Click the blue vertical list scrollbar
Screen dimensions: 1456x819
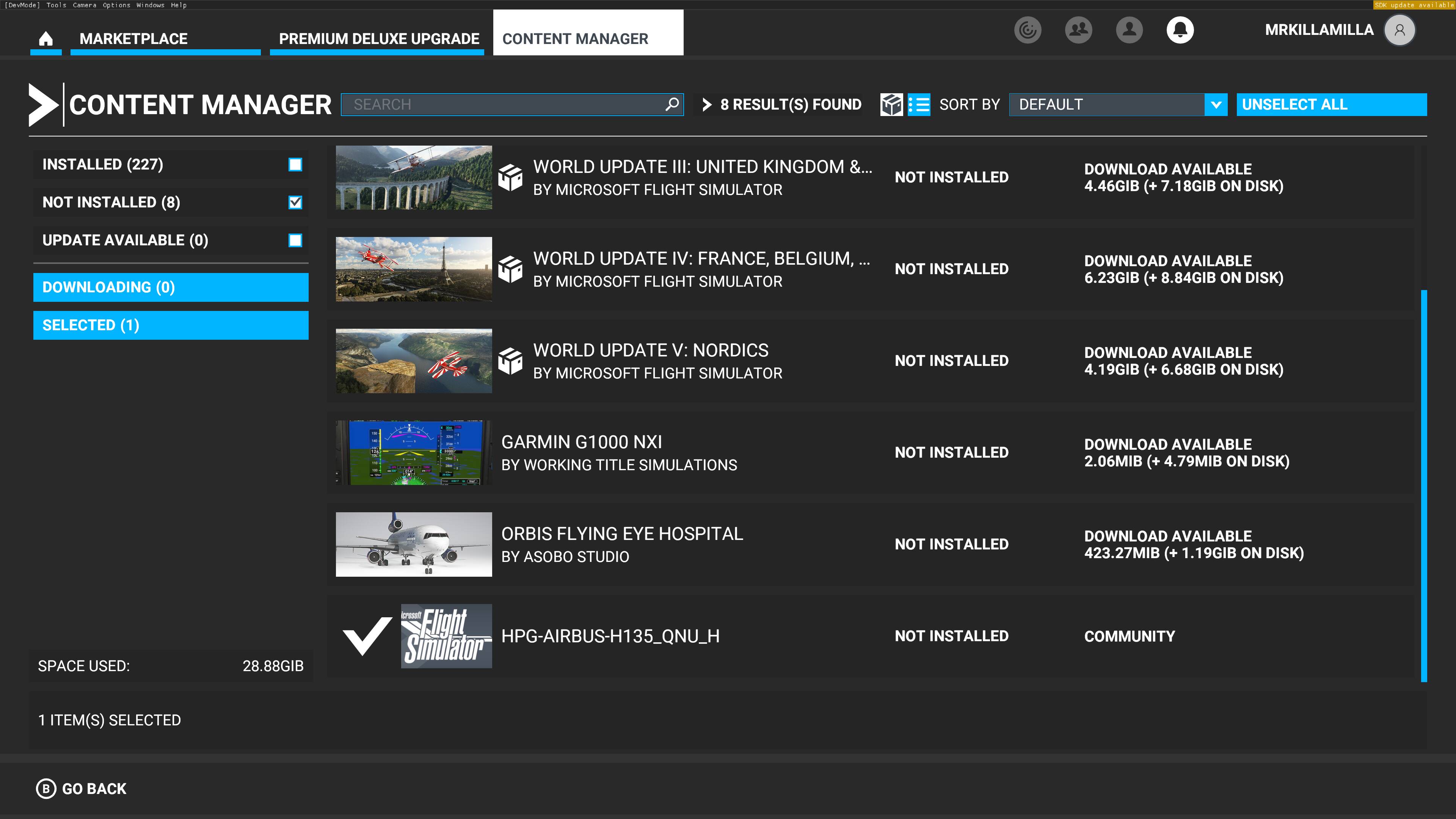point(1423,486)
